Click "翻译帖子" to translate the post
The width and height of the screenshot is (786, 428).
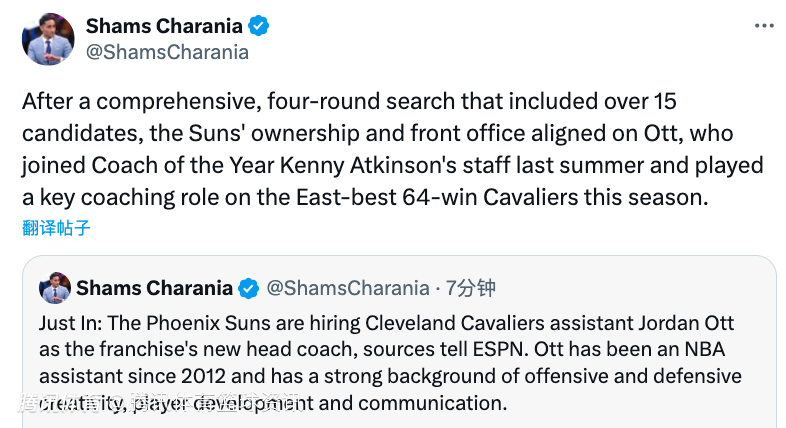[56, 228]
